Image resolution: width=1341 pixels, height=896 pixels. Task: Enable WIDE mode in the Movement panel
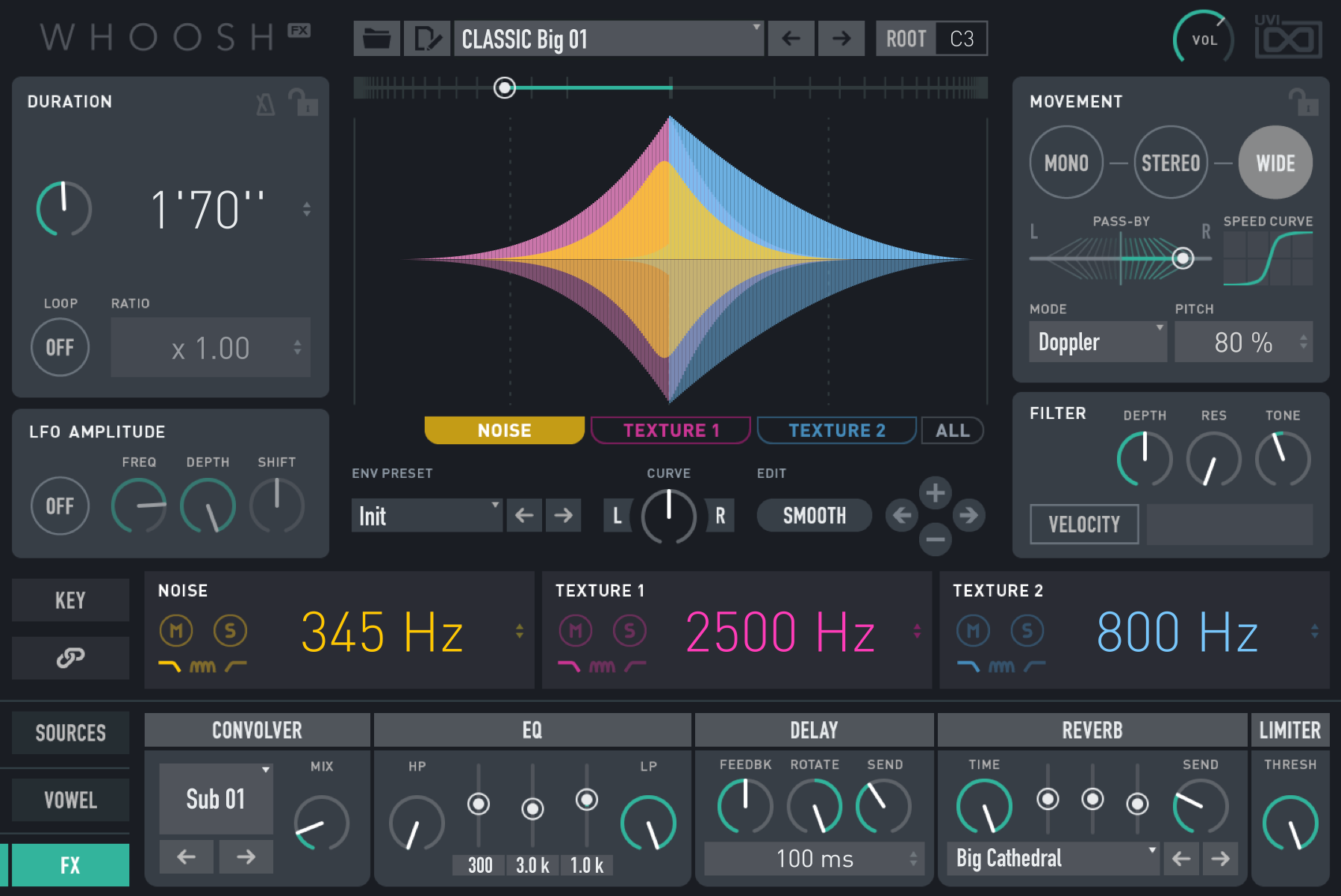1275,162
